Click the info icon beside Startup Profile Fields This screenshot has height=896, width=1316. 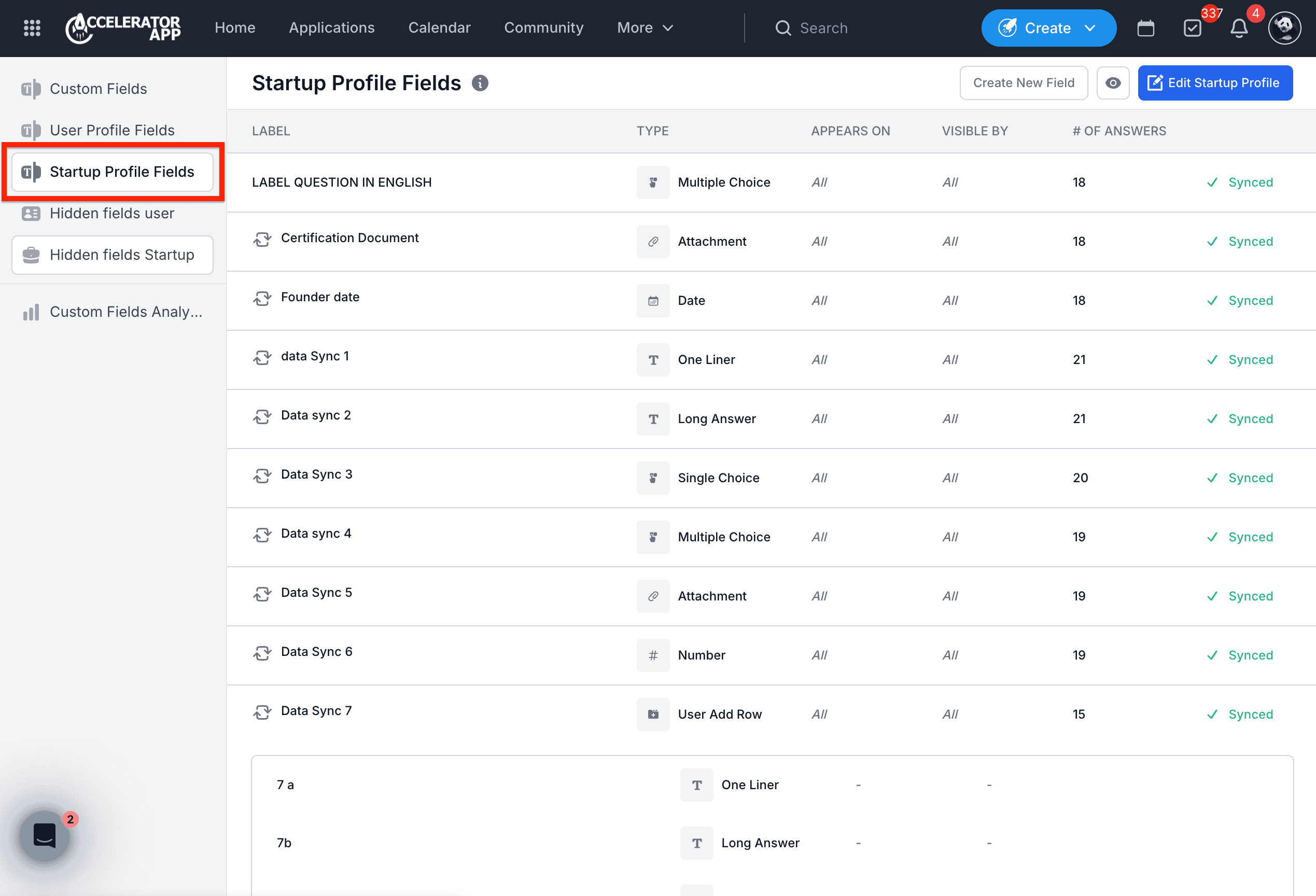(481, 83)
